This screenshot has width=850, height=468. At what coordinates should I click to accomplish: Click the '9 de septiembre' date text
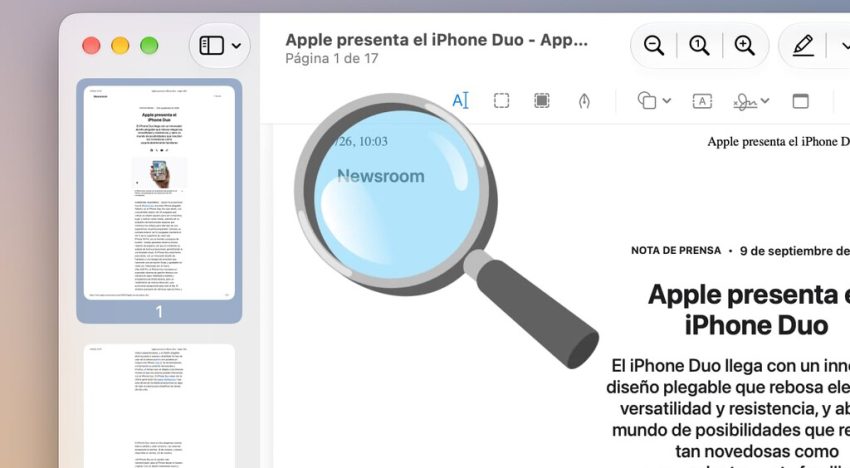(x=795, y=251)
